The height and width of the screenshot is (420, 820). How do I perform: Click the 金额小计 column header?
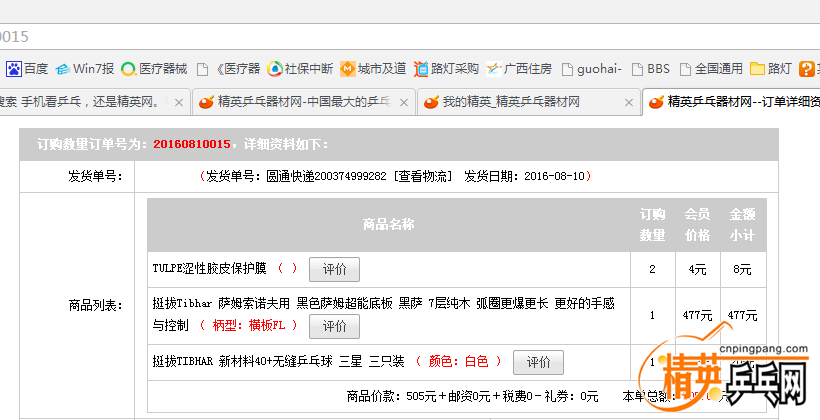[x=742, y=225]
